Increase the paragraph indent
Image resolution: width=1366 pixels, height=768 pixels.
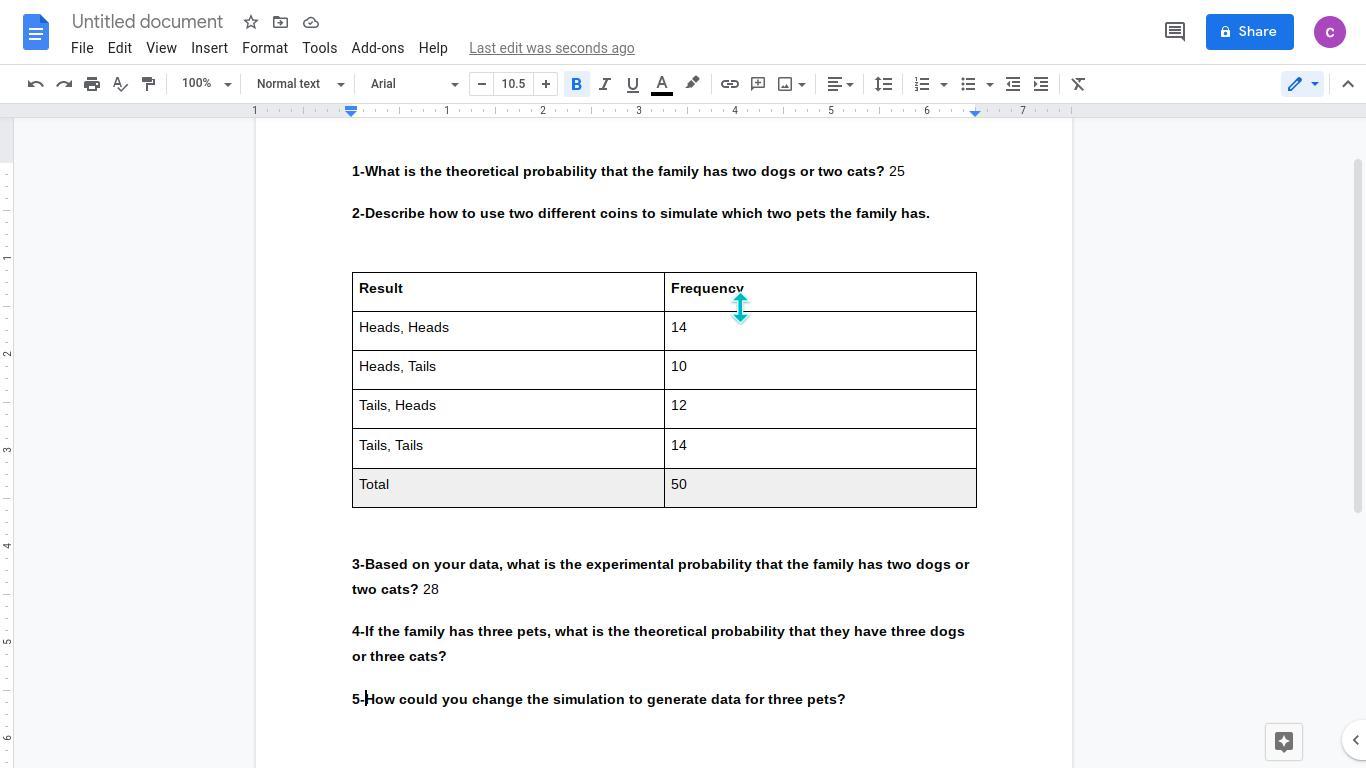click(x=1041, y=84)
